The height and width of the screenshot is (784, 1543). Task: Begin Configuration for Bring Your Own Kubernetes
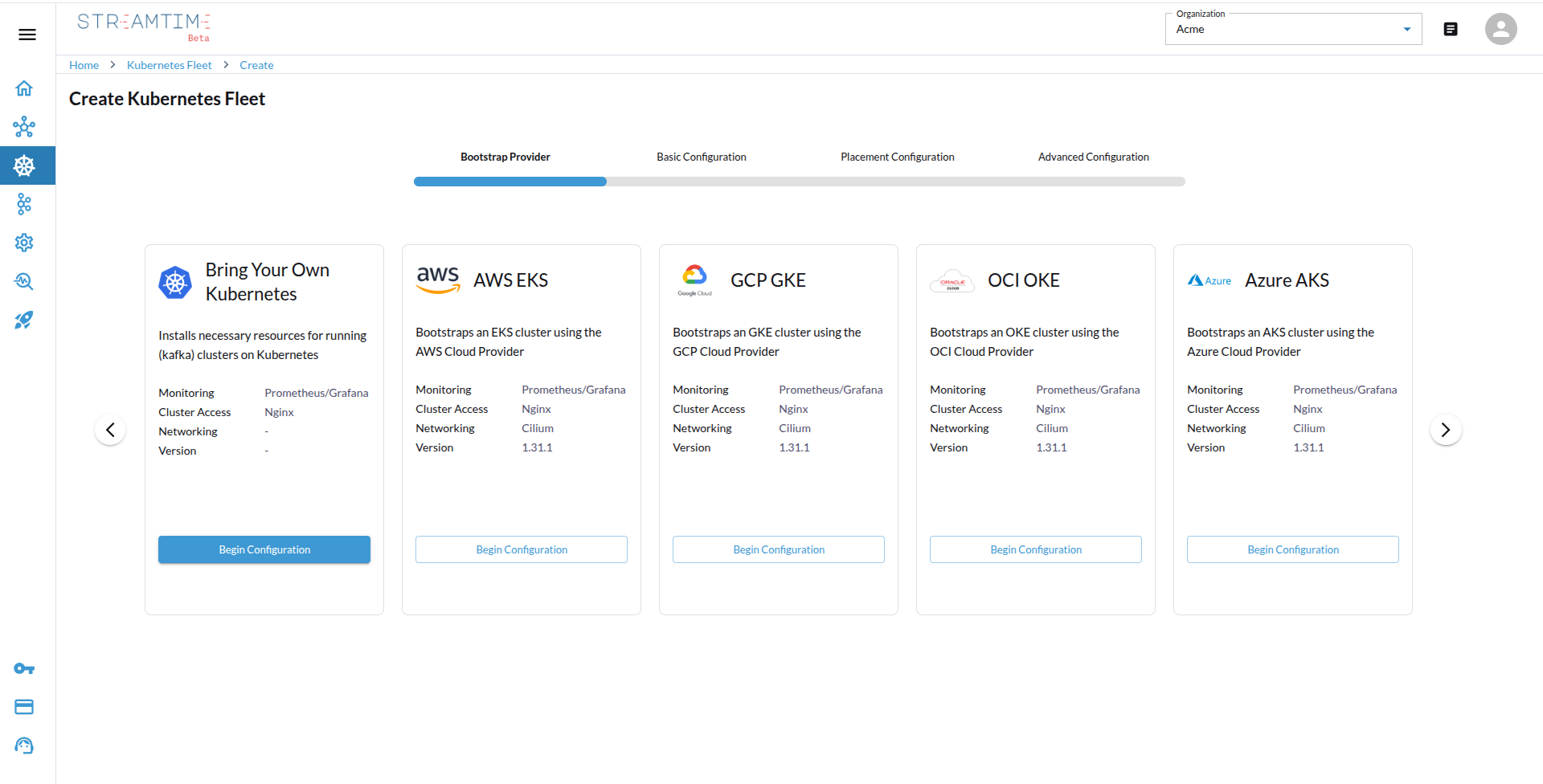coord(264,549)
